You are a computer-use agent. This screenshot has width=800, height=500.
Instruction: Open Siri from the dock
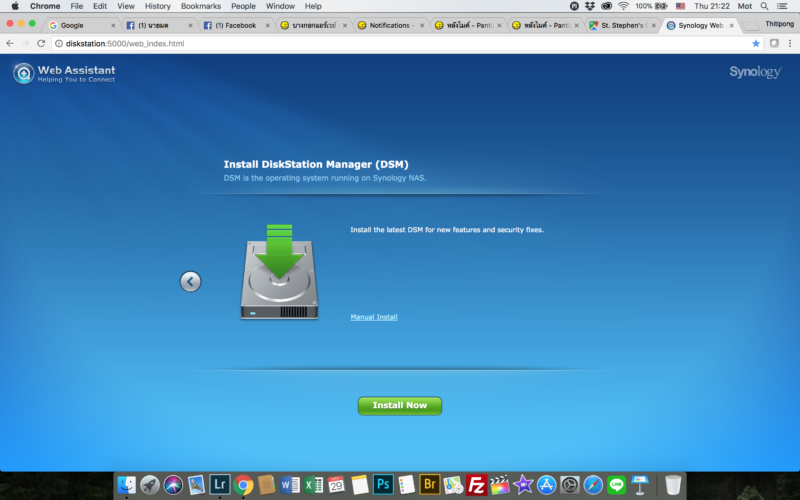click(173, 485)
